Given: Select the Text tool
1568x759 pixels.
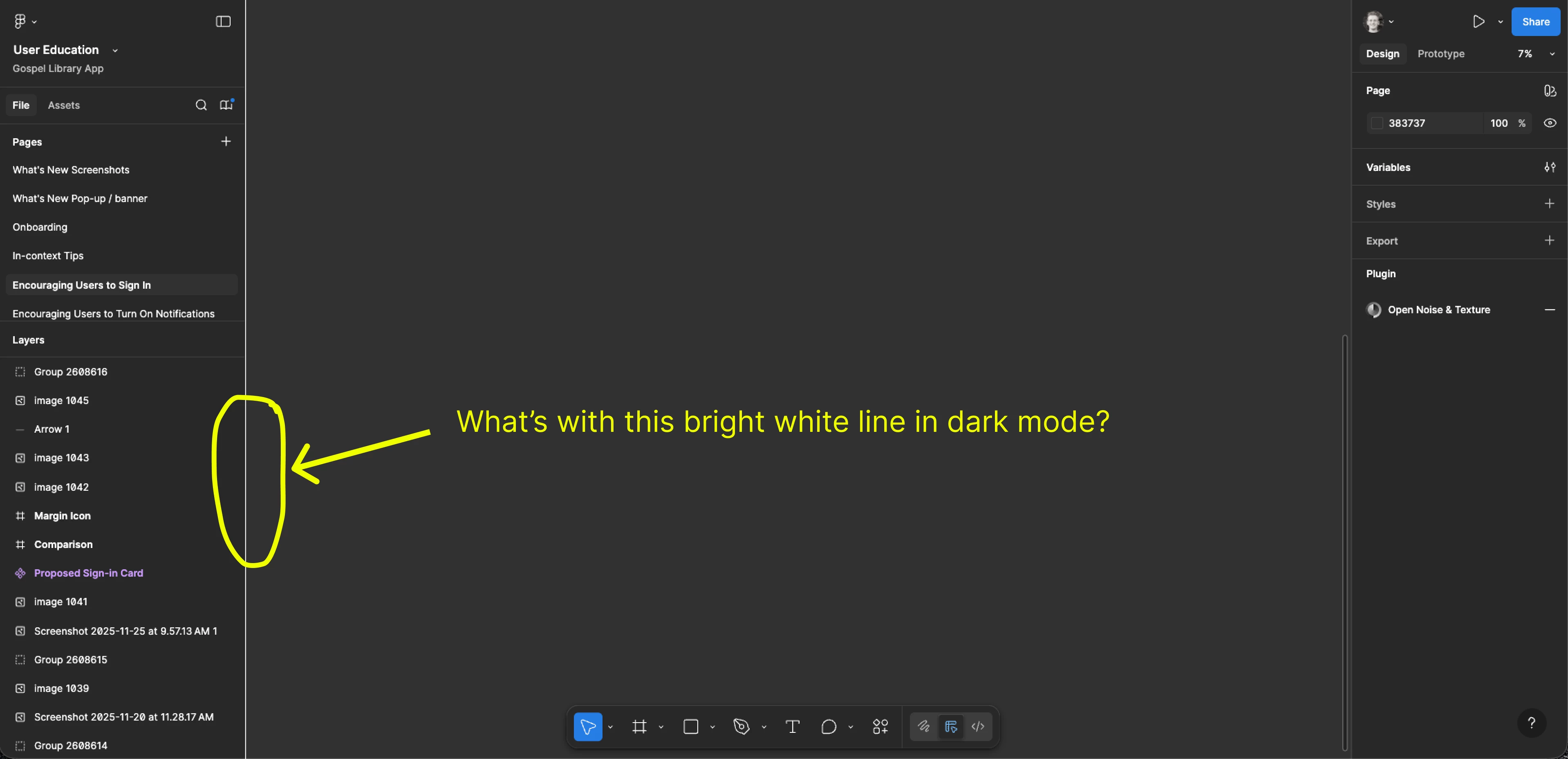Looking at the screenshot, I should point(792,726).
